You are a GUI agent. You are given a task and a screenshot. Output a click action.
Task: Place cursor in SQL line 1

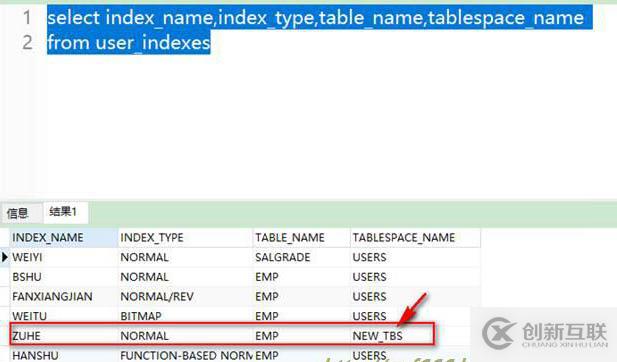coord(316,18)
